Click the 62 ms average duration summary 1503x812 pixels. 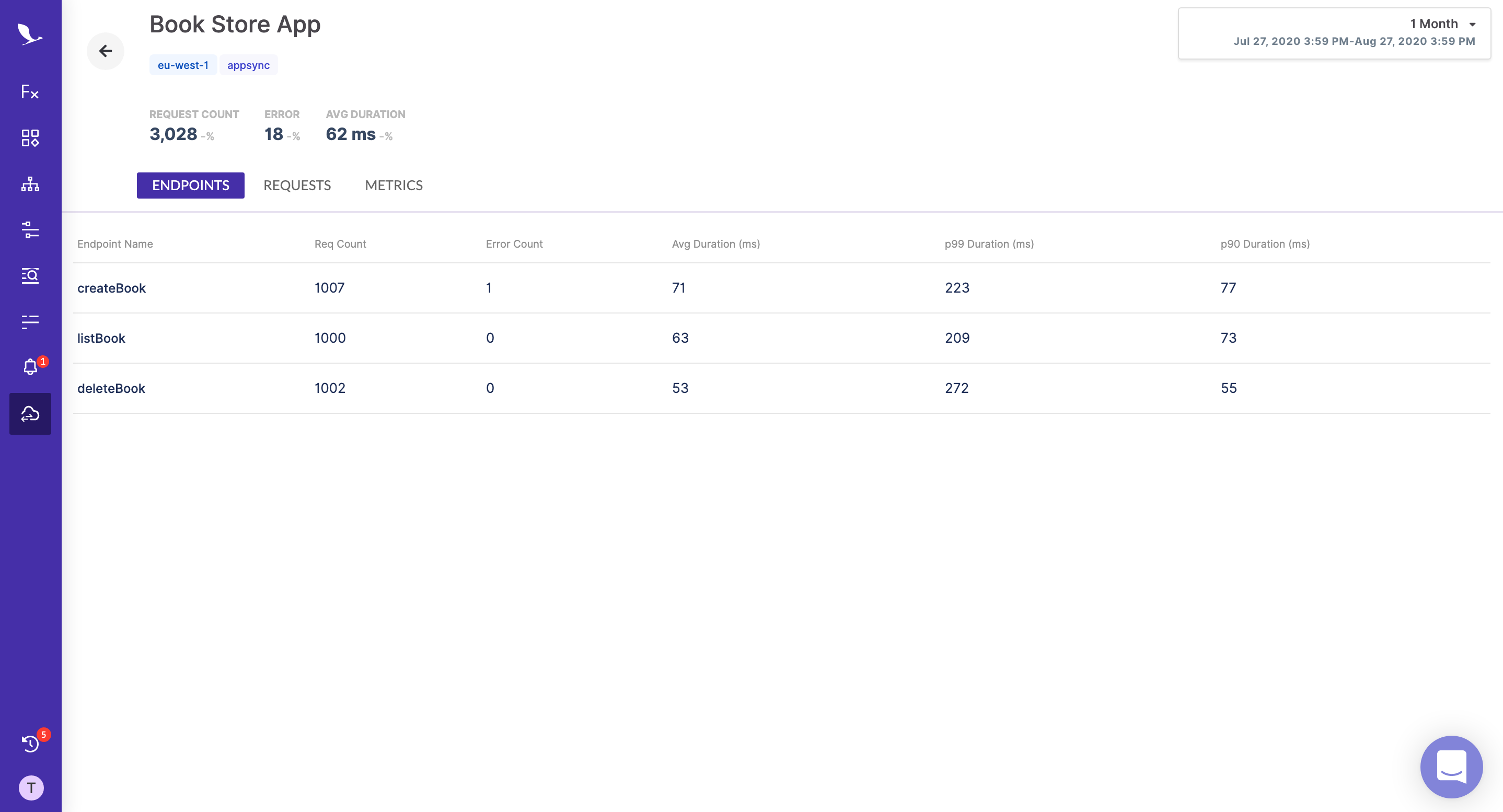click(x=351, y=134)
